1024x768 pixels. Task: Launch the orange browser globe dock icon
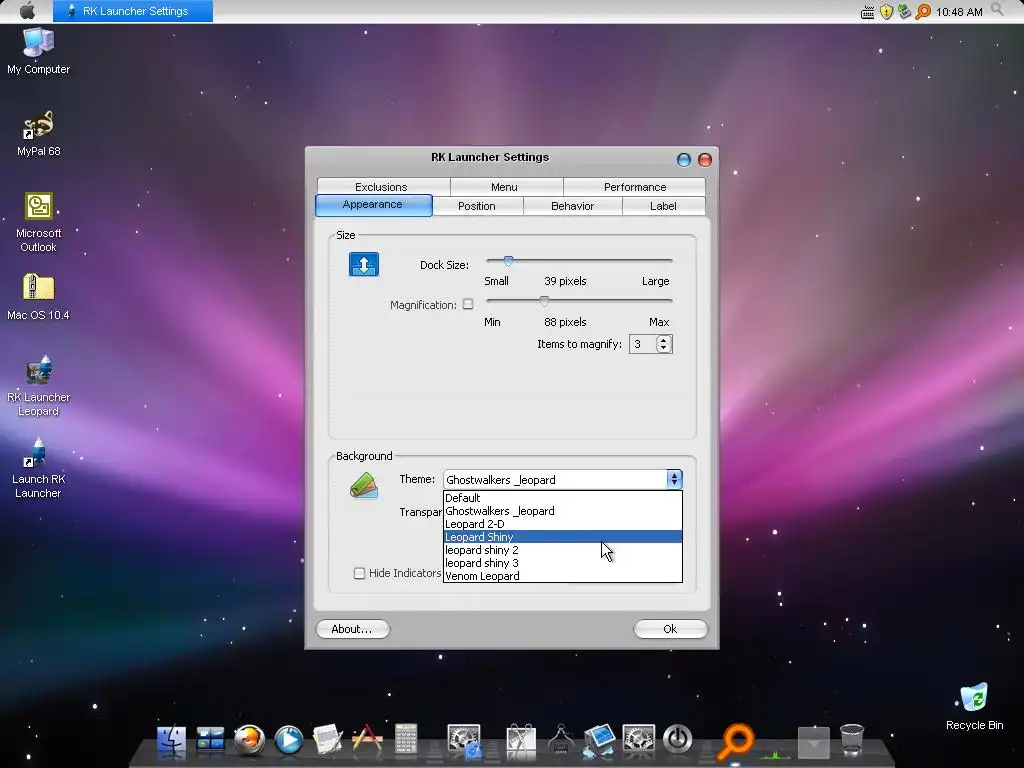click(x=249, y=741)
